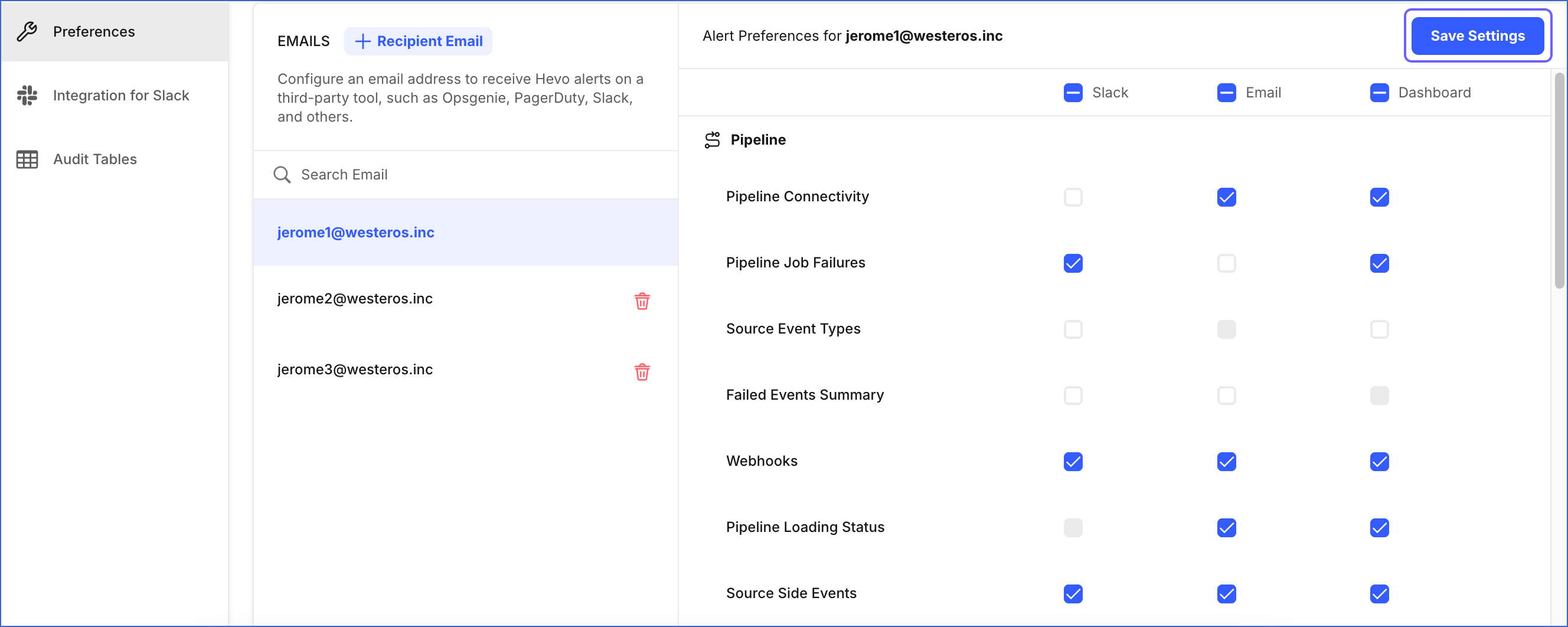This screenshot has height=627, width=1568.
Task: Click the magnifier icon in Search Email
Action: pyautogui.click(x=282, y=175)
